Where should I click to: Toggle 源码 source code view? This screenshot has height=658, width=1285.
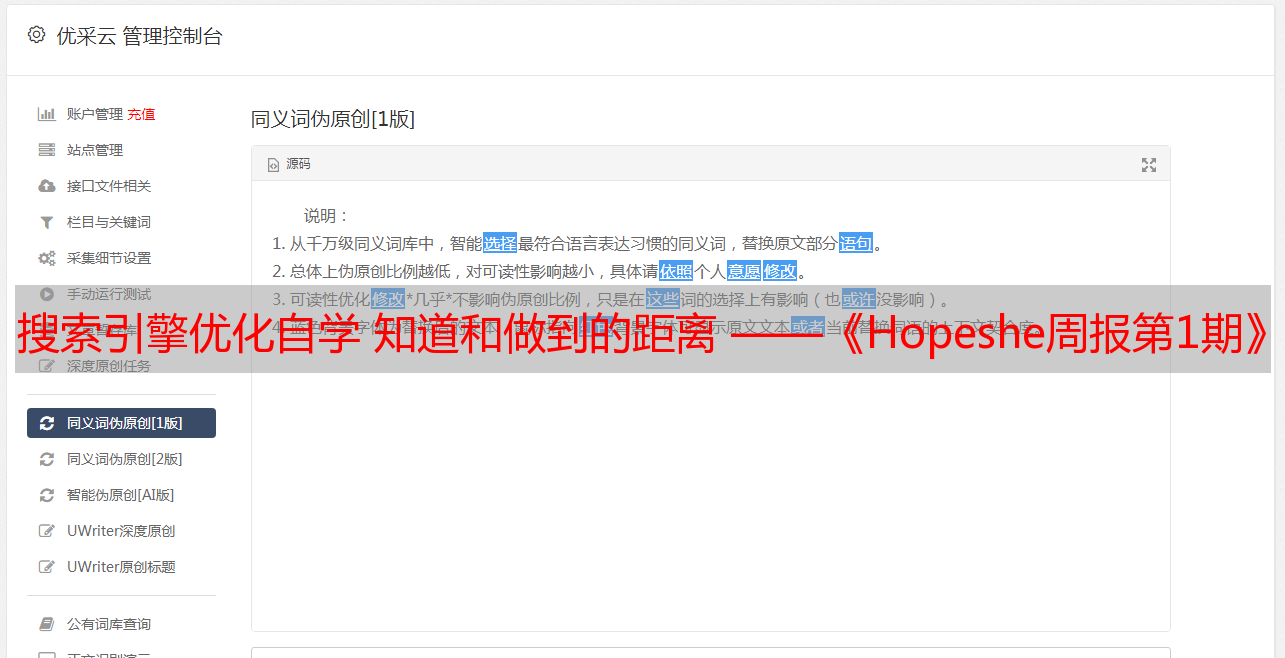(289, 164)
